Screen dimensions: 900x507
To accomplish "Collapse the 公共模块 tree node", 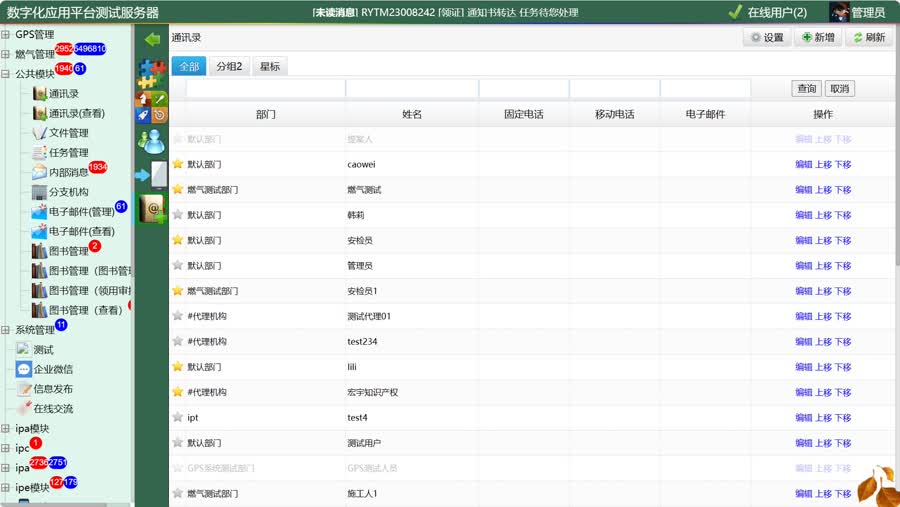I will point(6,74).
